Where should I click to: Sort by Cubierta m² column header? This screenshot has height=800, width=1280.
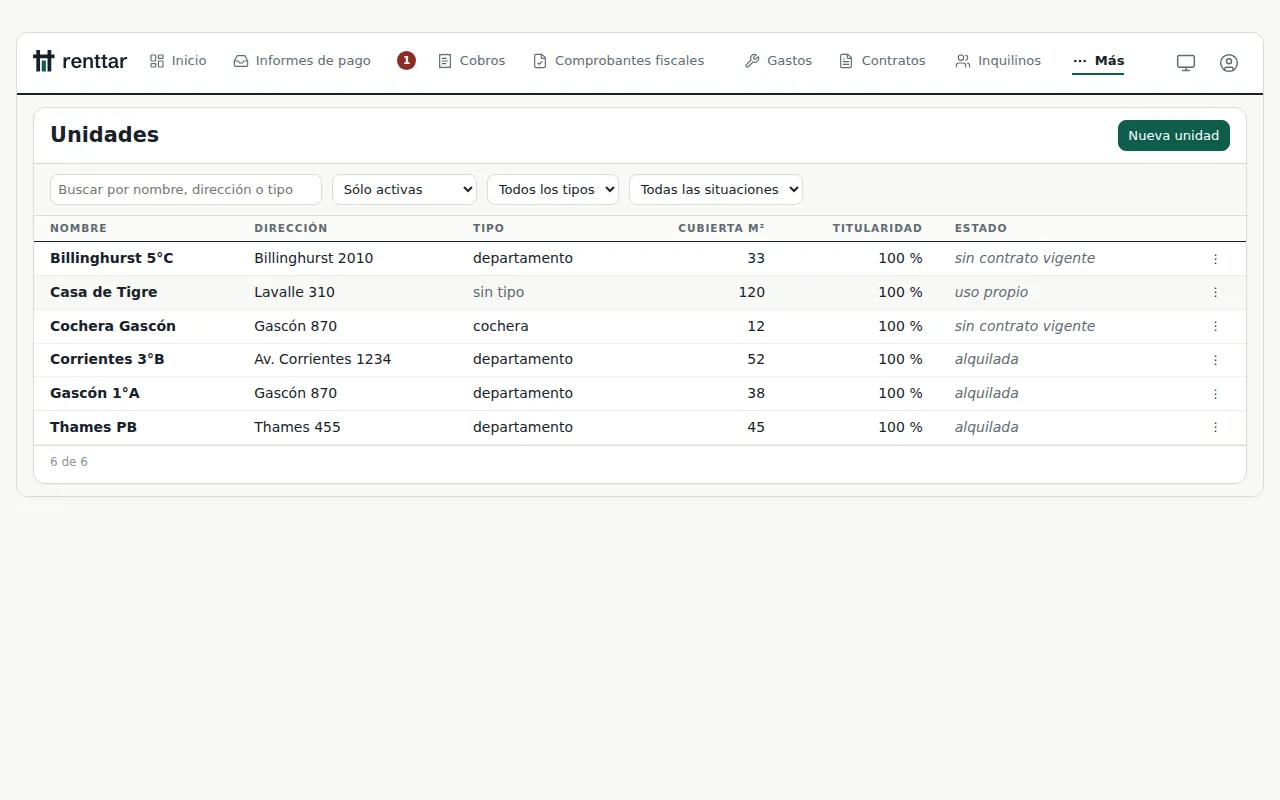[x=721, y=229]
